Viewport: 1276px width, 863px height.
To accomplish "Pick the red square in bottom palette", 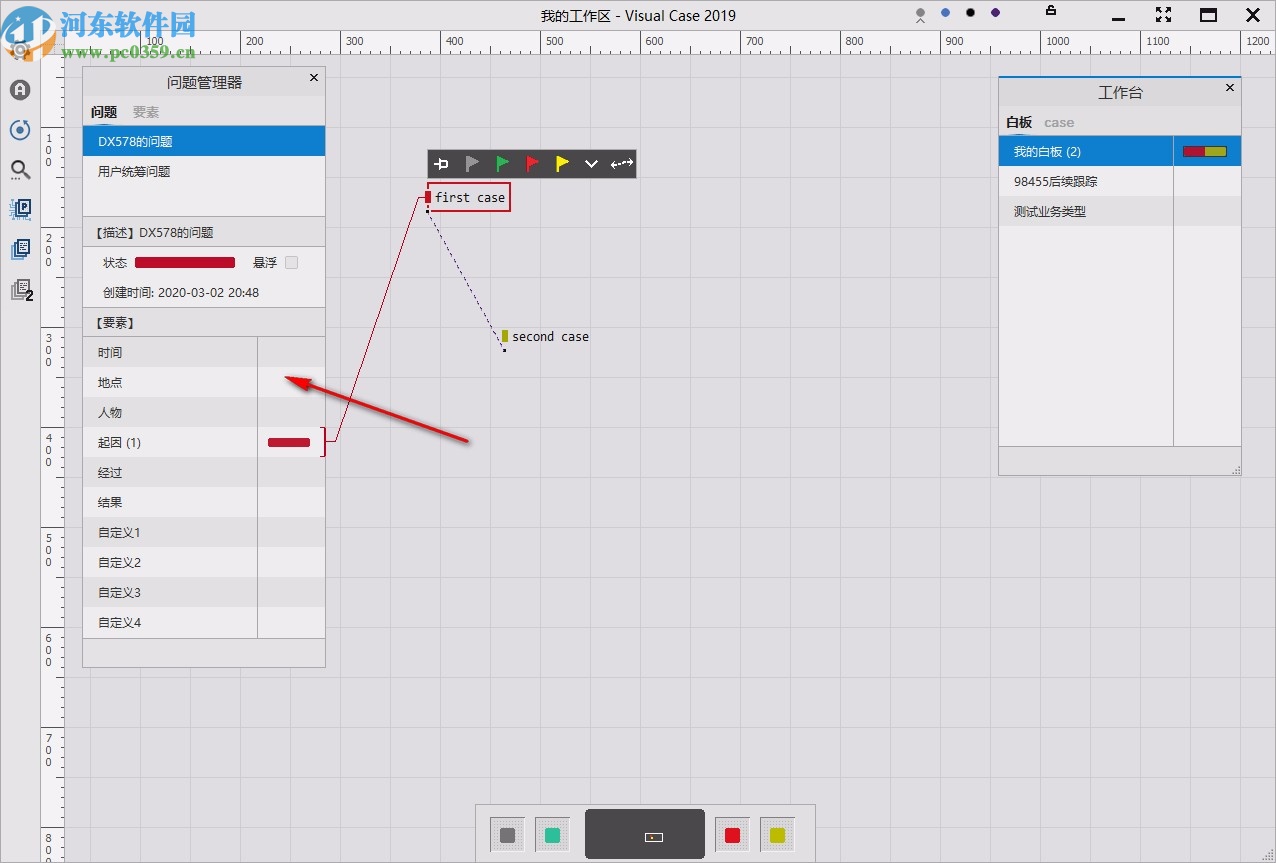I will pos(732,835).
